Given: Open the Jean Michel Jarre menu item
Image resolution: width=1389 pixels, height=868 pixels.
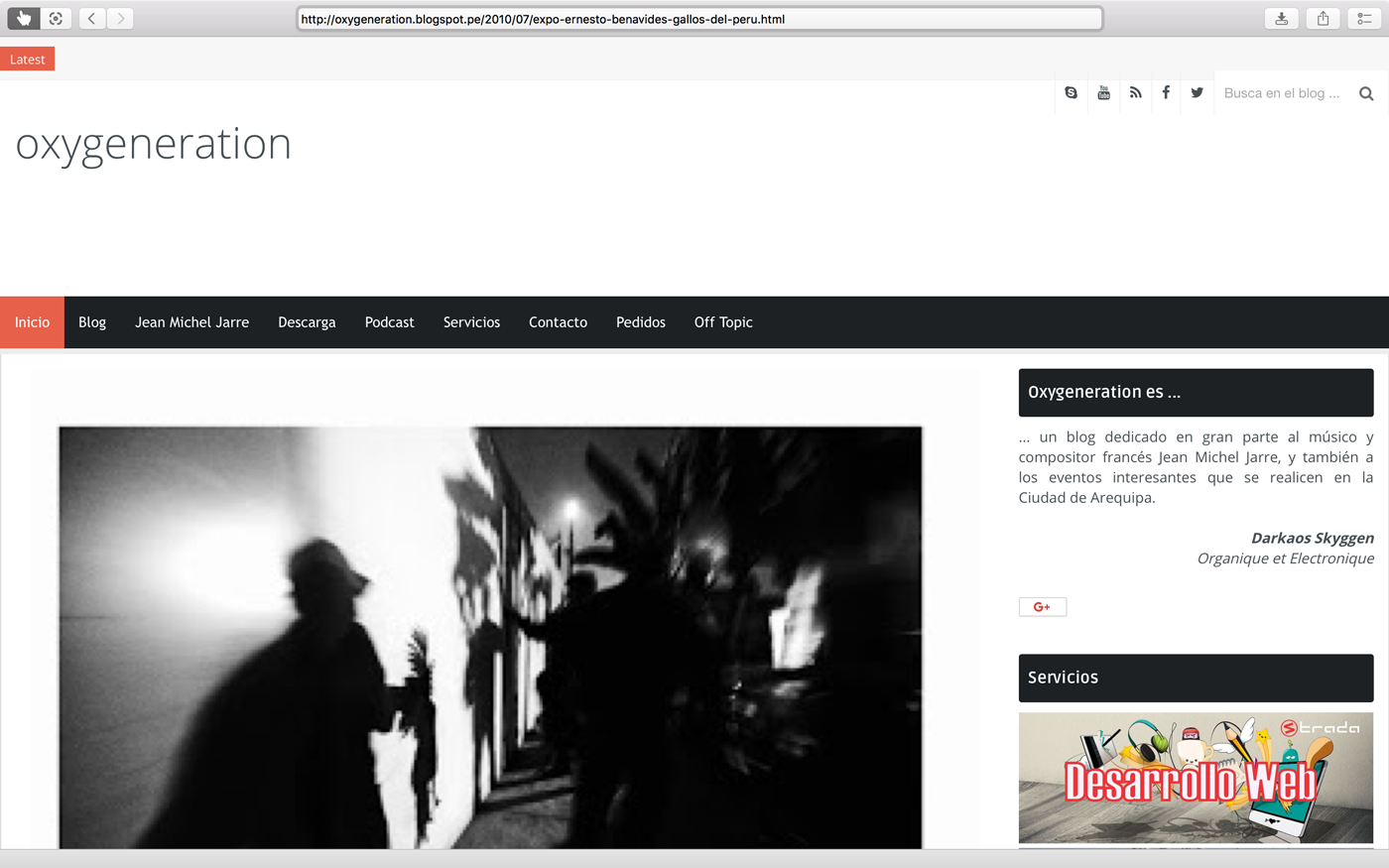Looking at the screenshot, I should (x=192, y=322).
